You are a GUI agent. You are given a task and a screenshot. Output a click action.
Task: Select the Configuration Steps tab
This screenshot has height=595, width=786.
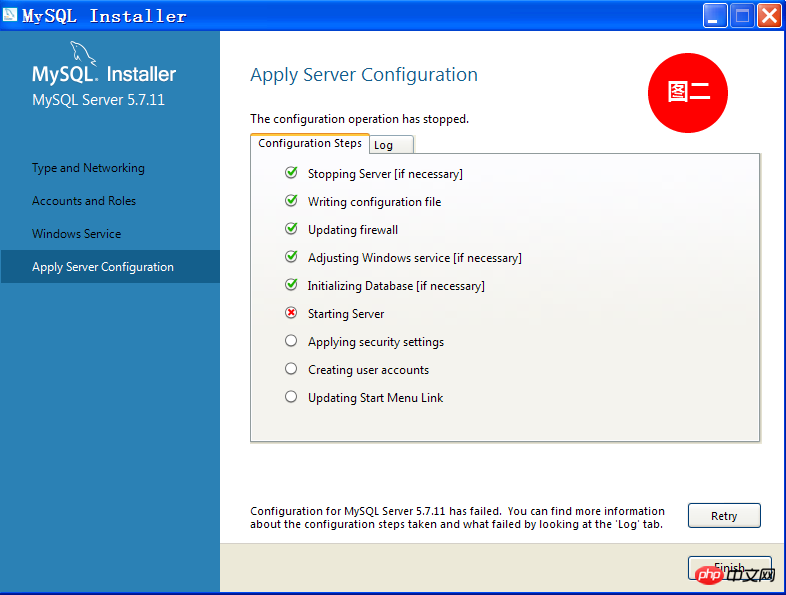310,143
